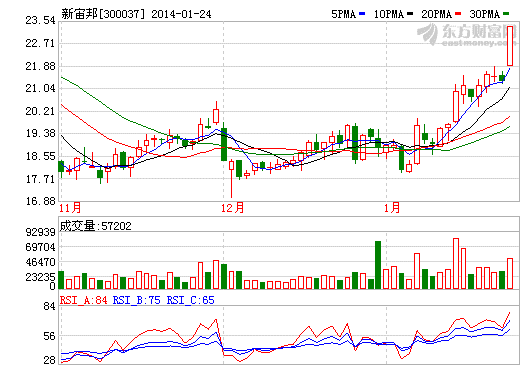Click the 成交量:57202 volume label

point(95,226)
